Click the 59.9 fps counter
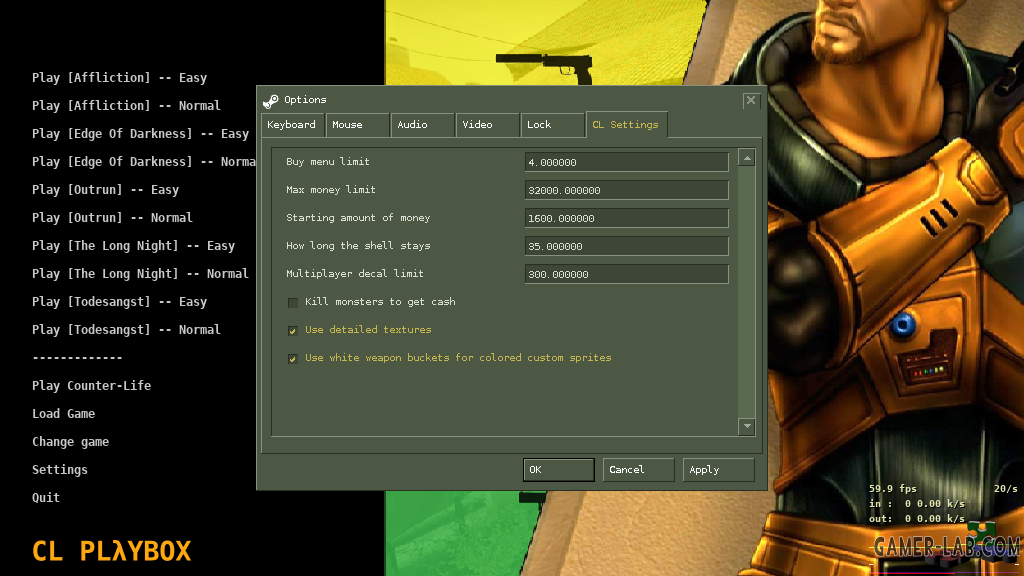The height and width of the screenshot is (576, 1024). (893, 488)
